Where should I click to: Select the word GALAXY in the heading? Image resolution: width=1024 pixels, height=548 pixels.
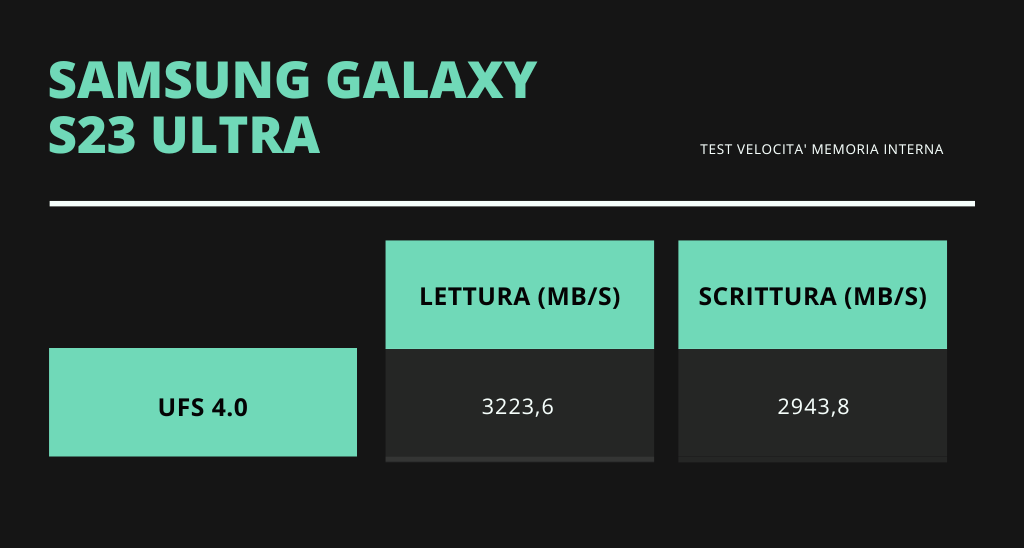point(432,80)
